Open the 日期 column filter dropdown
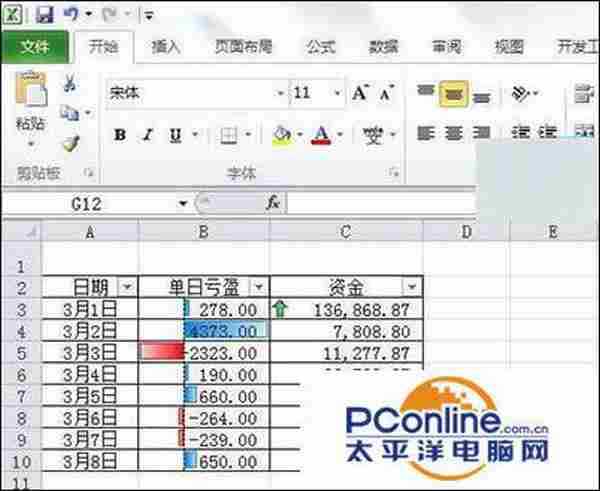Screen dimensions: 600x491 click(127, 286)
